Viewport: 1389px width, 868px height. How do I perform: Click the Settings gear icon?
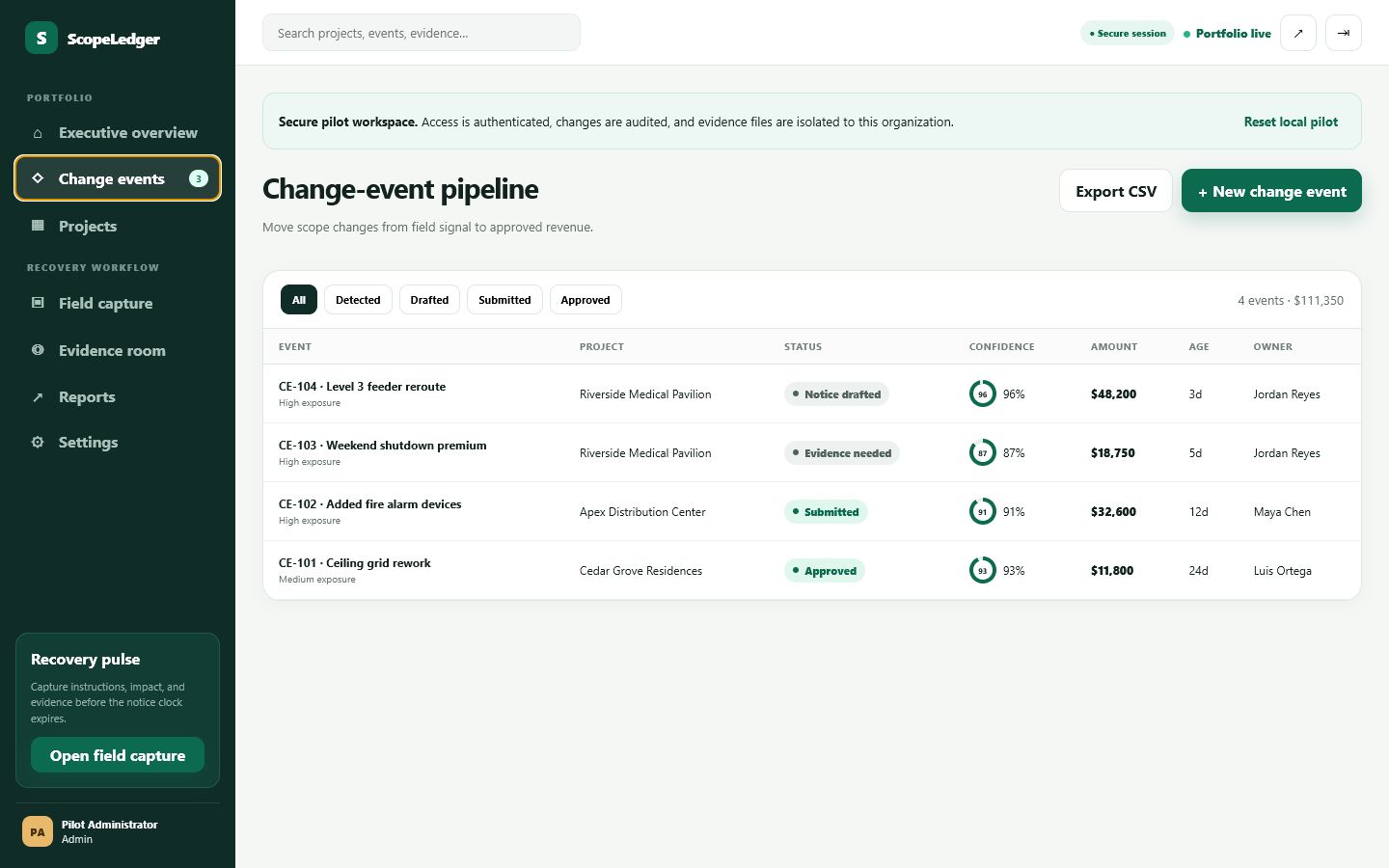38,442
